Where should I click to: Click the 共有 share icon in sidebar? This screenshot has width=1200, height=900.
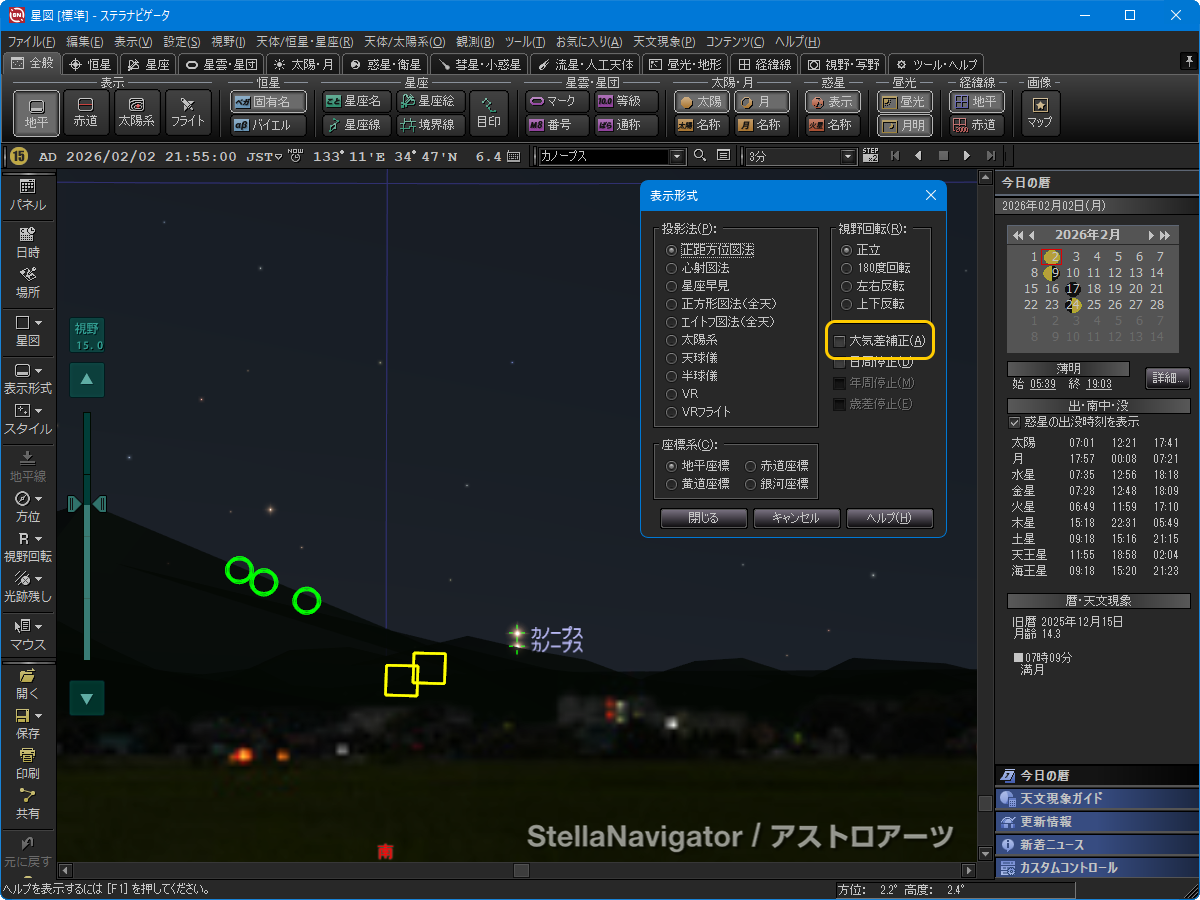coord(28,803)
